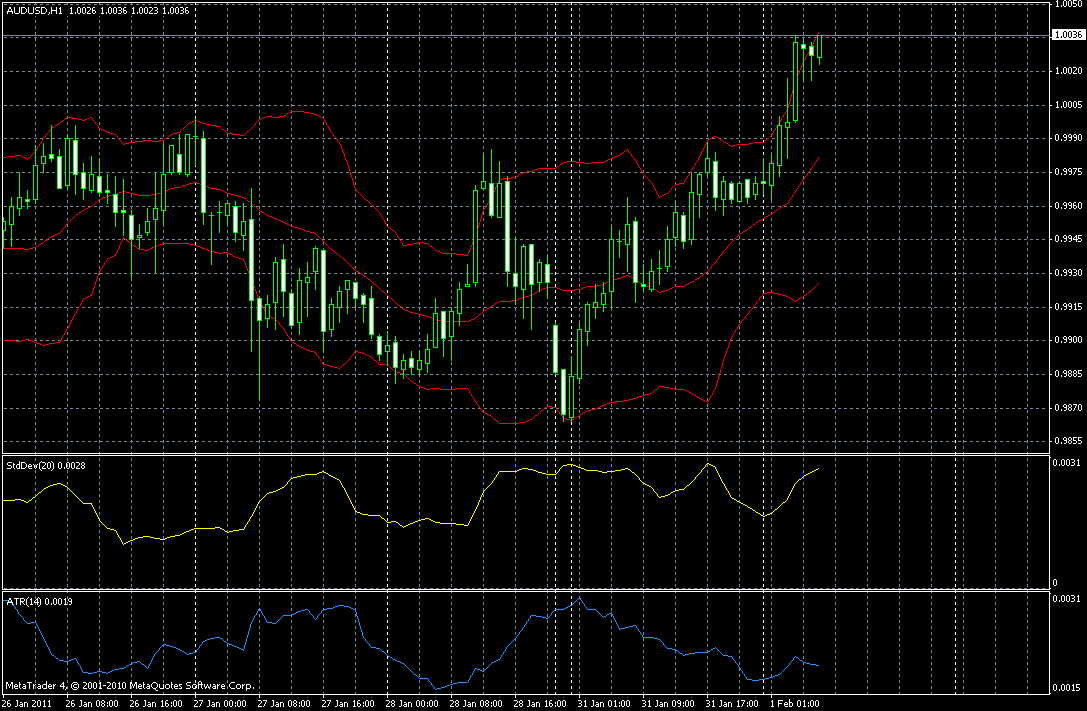Click the 1.0005 price axis label
The width and height of the screenshot is (1087, 711).
coord(1068,105)
